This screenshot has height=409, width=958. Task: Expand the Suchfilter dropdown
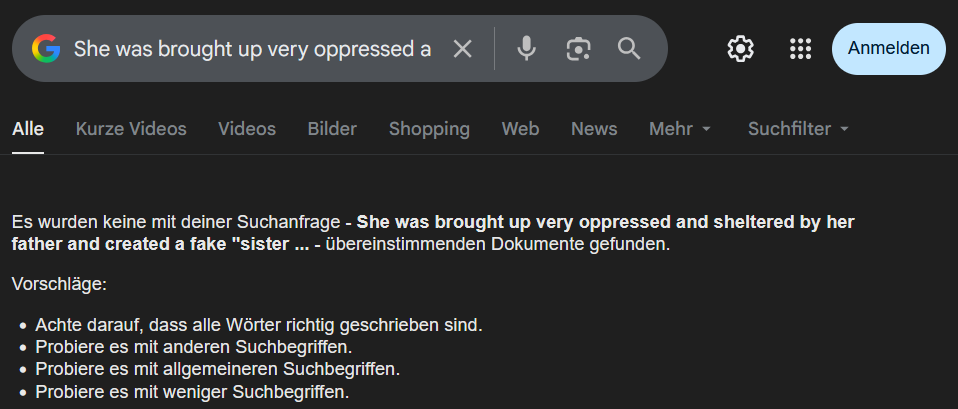click(799, 129)
